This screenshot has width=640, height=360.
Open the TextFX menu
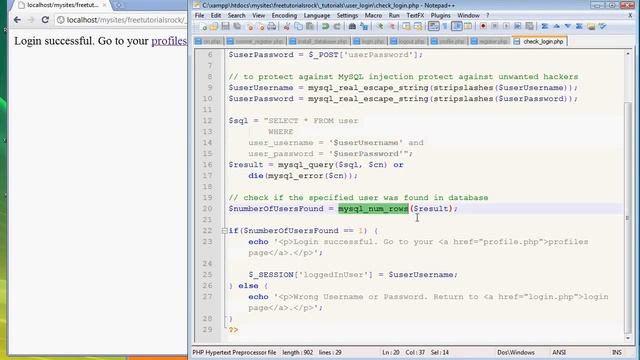(x=415, y=15)
